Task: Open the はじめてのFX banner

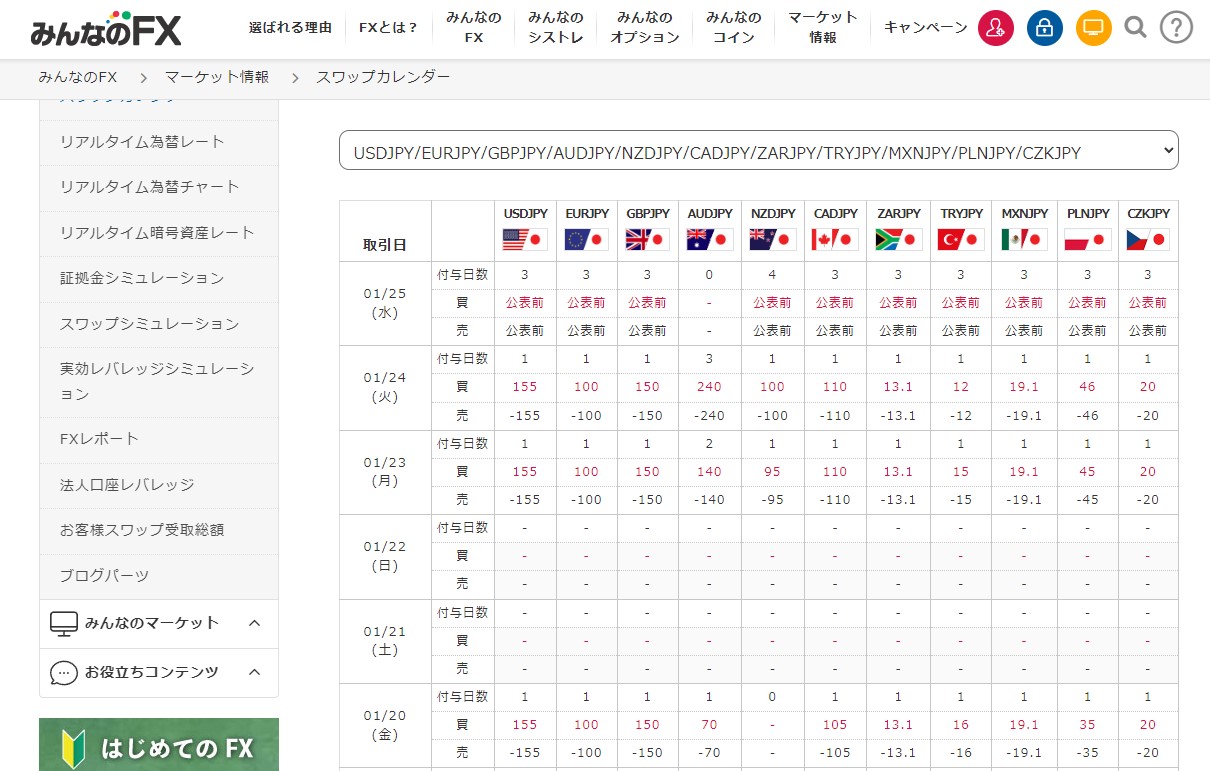Action: point(159,745)
